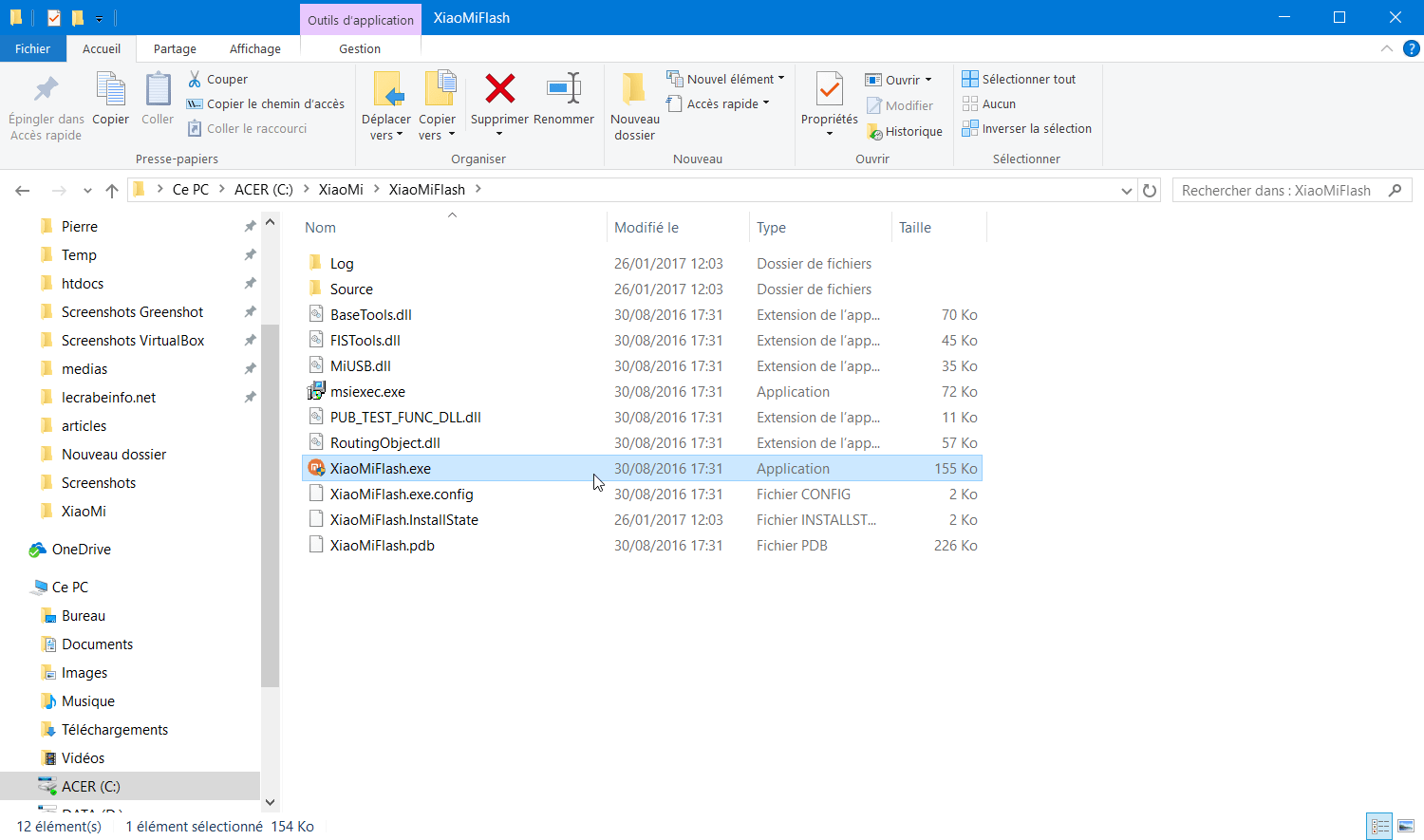Click the Couper scissors icon

(195, 79)
